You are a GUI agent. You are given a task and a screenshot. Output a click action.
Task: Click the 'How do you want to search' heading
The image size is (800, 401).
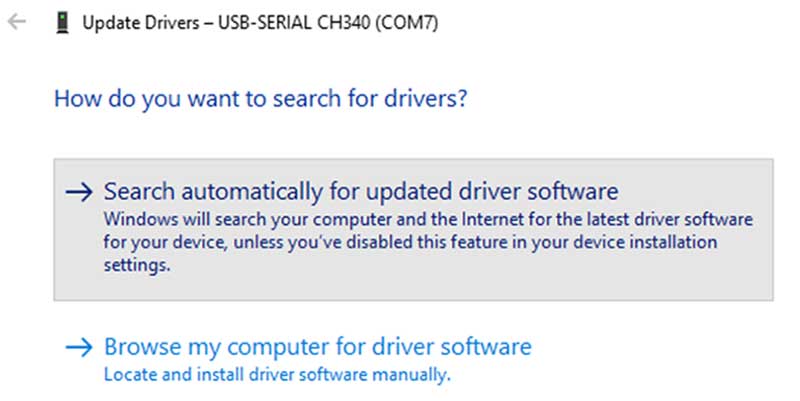[x=262, y=99]
